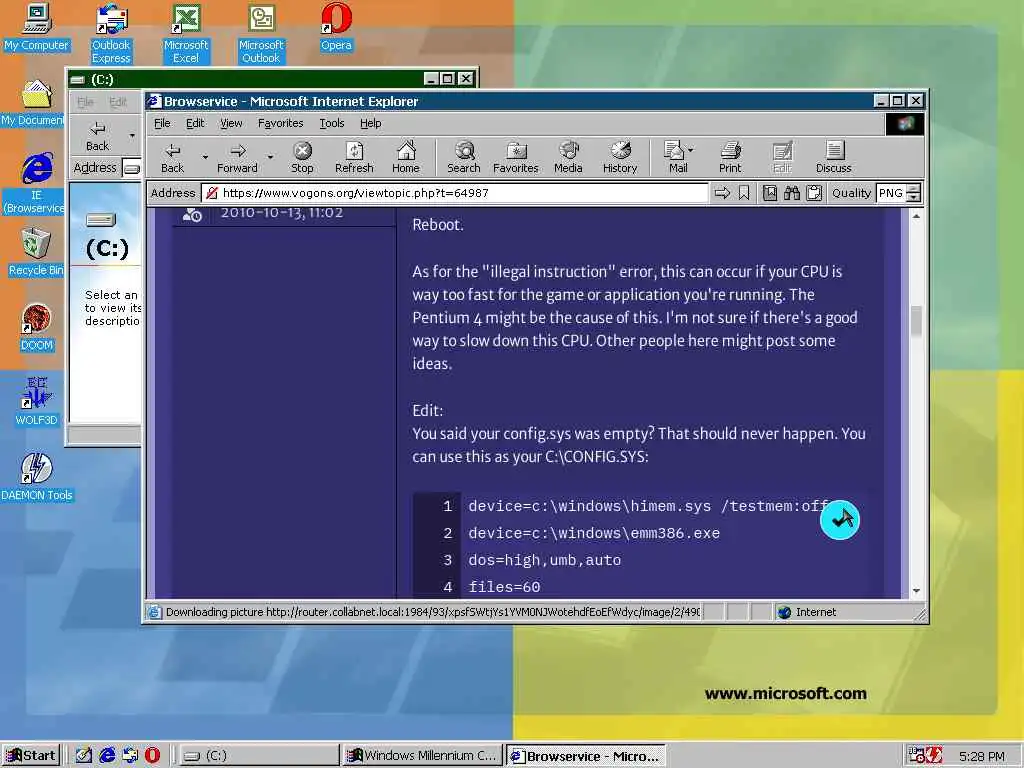The image size is (1024, 768).
Task: Open My Computer on the desktop
Action: (36, 27)
